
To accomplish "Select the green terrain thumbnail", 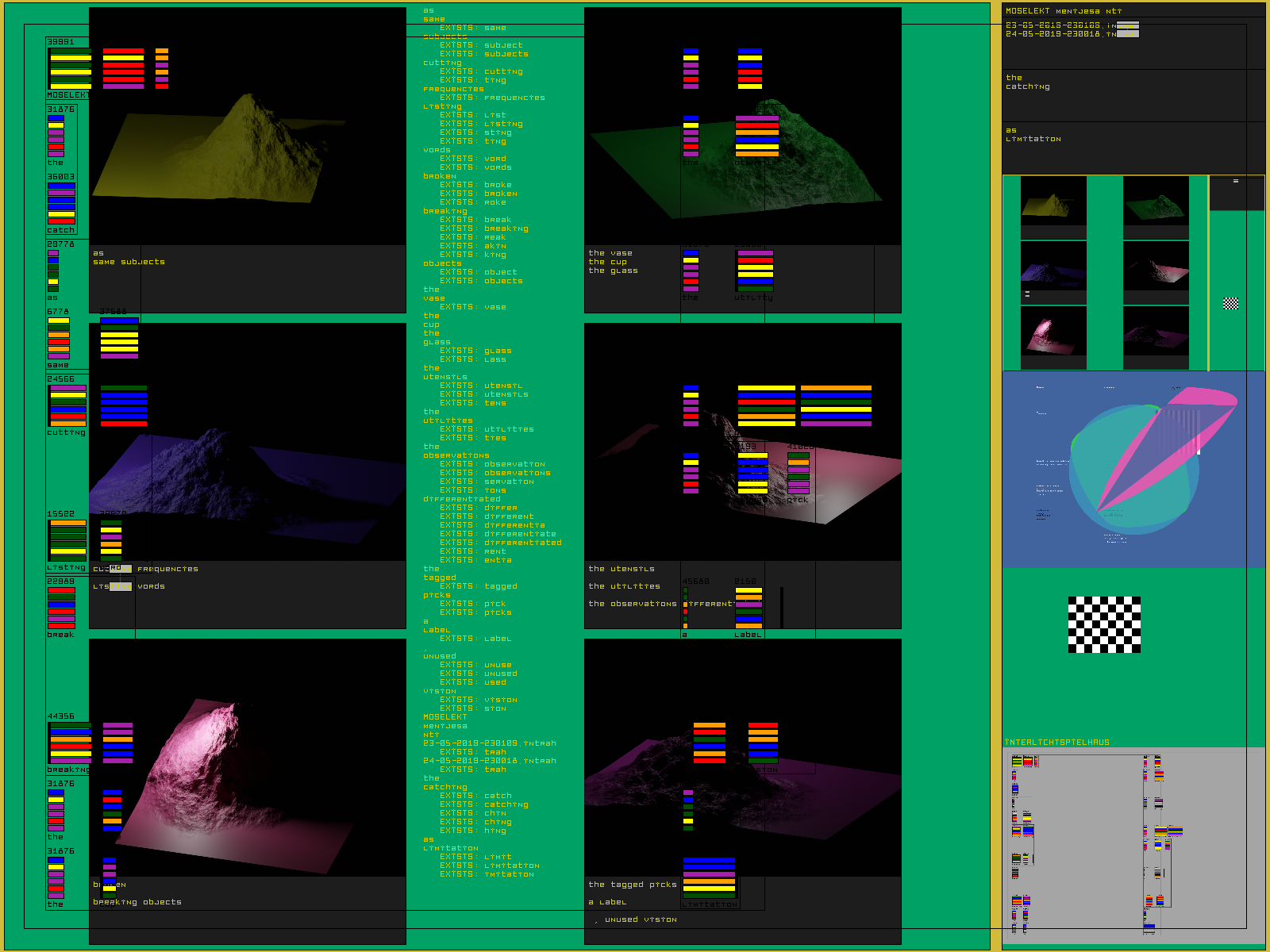I will click(1155, 202).
